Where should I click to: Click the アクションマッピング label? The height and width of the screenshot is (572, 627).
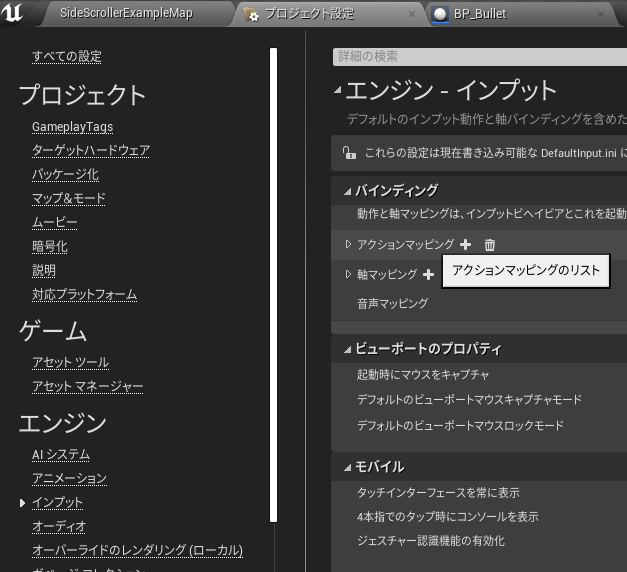(405, 244)
